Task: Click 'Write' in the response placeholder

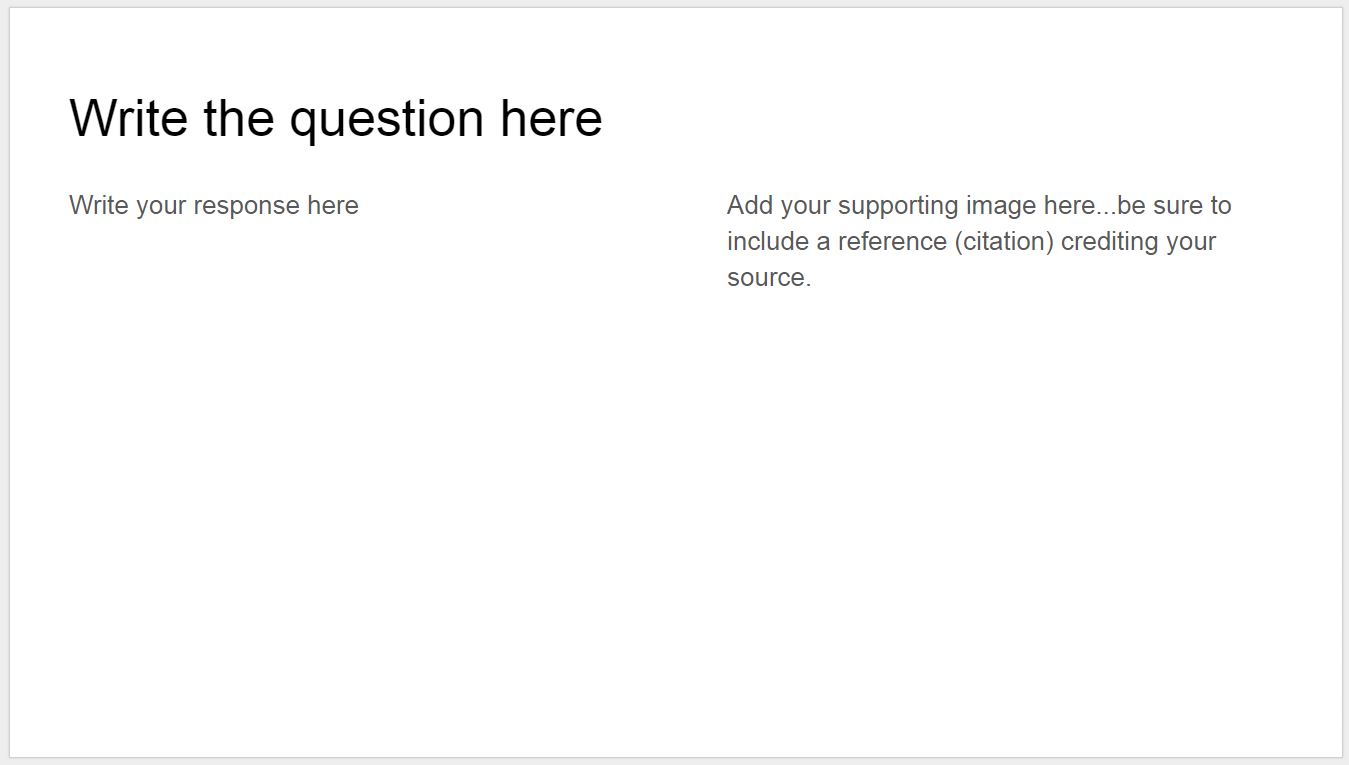Action: [99, 205]
